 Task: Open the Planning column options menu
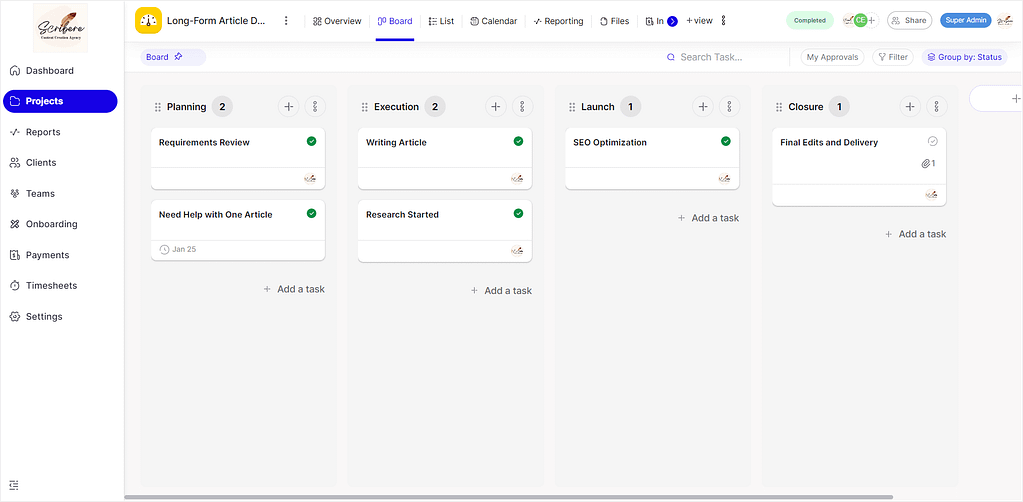315,106
